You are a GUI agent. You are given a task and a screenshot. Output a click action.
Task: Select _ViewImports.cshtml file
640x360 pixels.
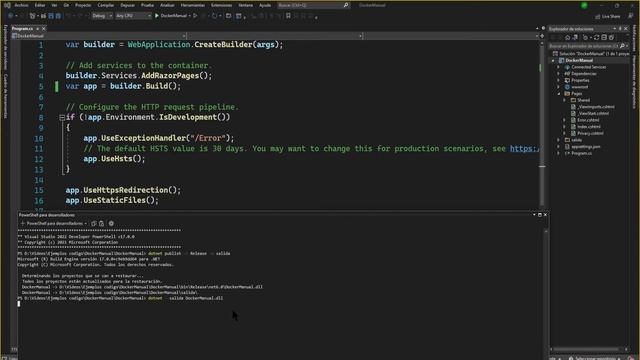coord(593,107)
